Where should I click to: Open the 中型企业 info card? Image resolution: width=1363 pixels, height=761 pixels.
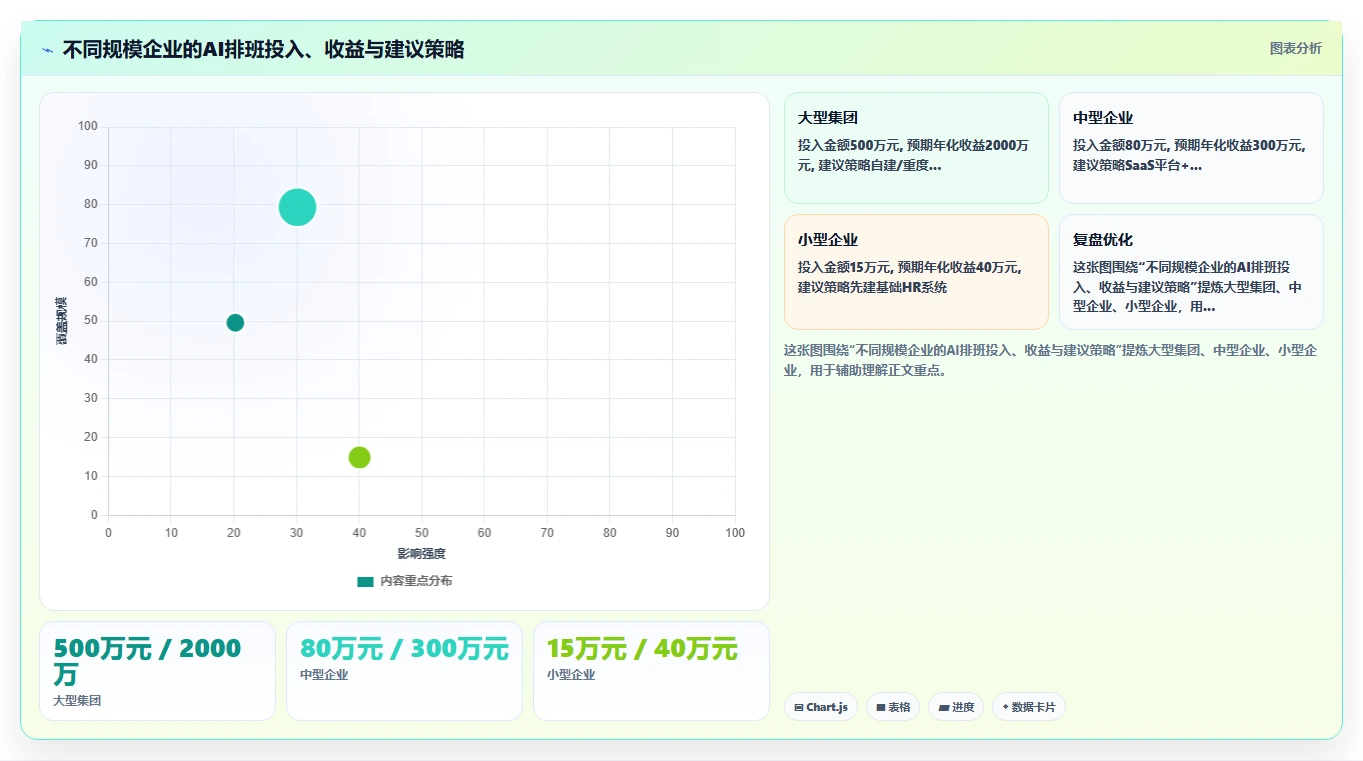(1191, 148)
